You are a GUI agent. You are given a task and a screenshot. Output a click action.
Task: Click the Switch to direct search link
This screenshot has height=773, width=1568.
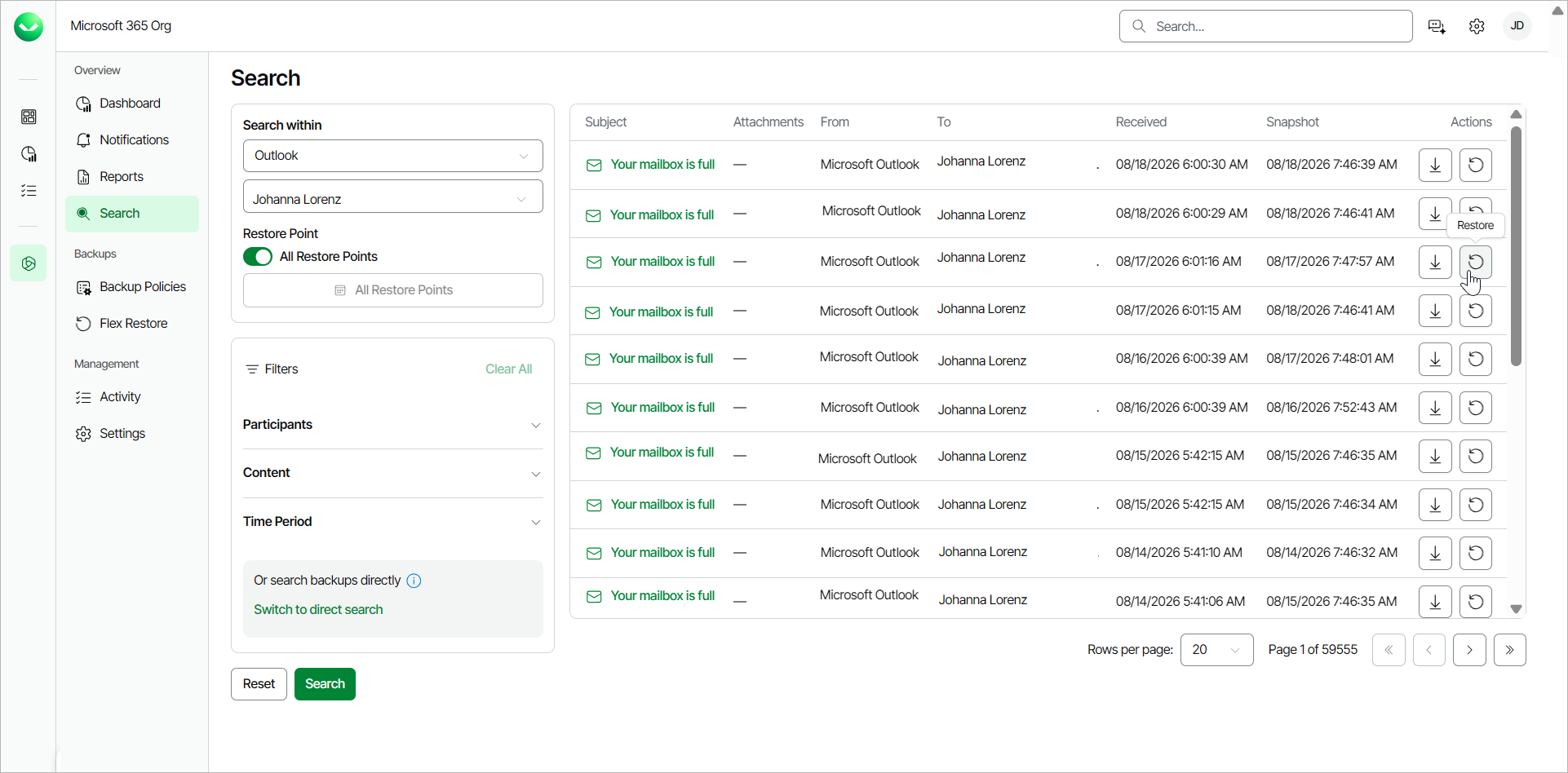[318, 610]
